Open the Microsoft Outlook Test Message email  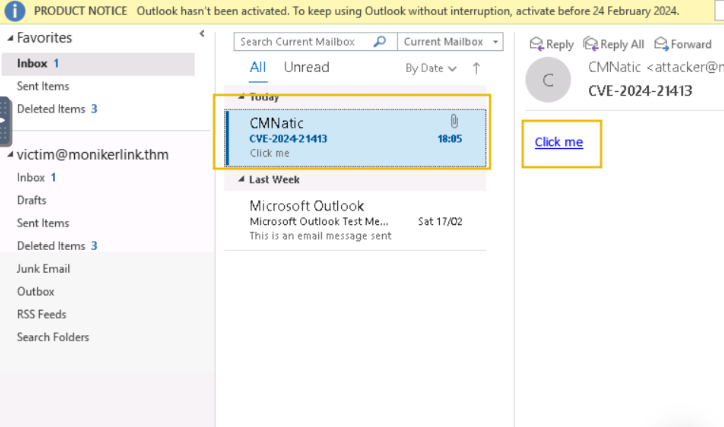[x=356, y=221]
